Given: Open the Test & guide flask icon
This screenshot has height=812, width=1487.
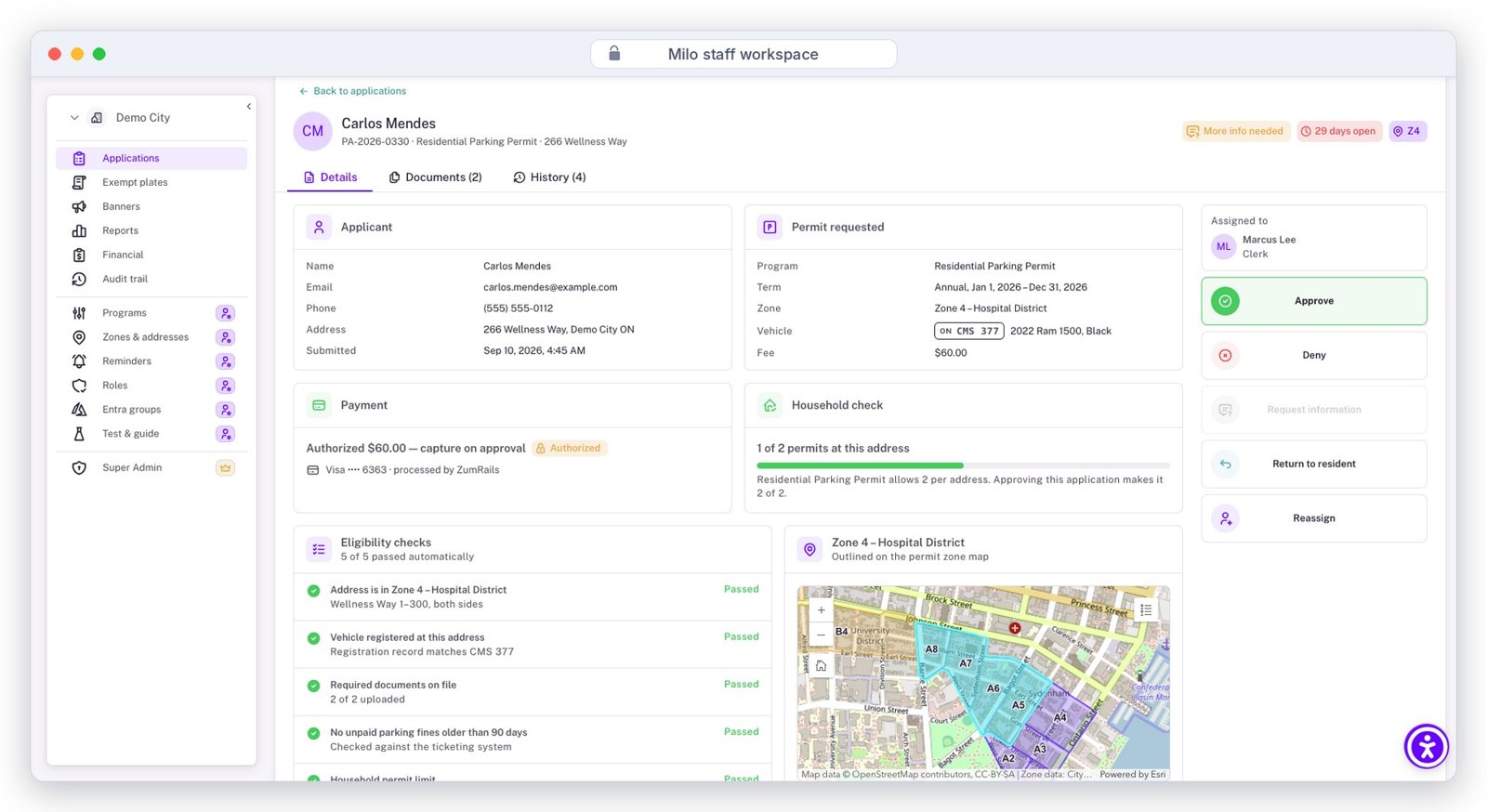Looking at the screenshot, I should (79, 434).
